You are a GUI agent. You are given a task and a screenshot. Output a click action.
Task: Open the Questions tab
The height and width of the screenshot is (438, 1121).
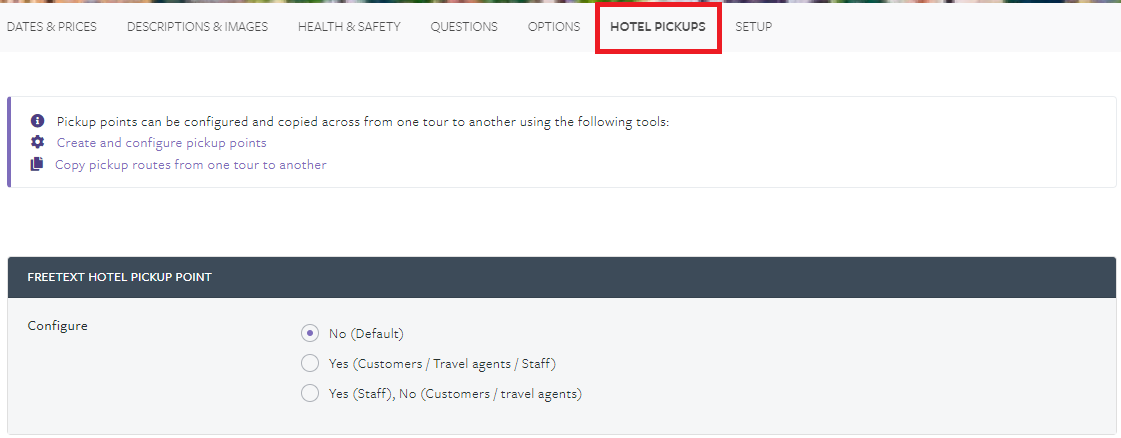[464, 27]
